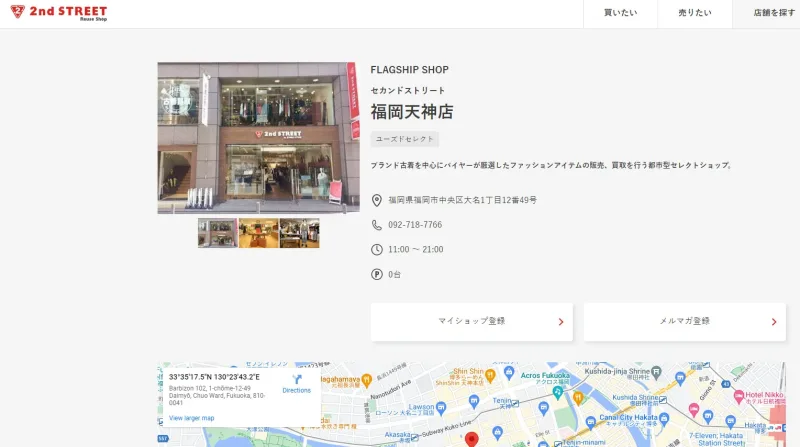
Task: Click the red map marker pin
Action: (472, 439)
